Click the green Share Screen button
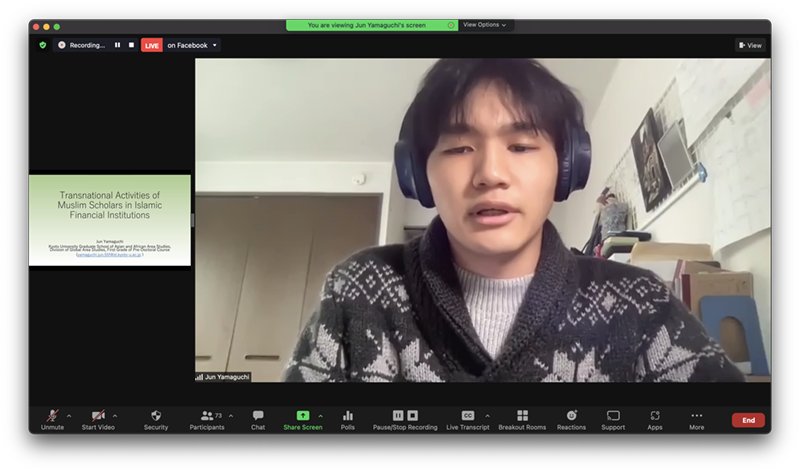This screenshot has height=472, width=800. 303,417
